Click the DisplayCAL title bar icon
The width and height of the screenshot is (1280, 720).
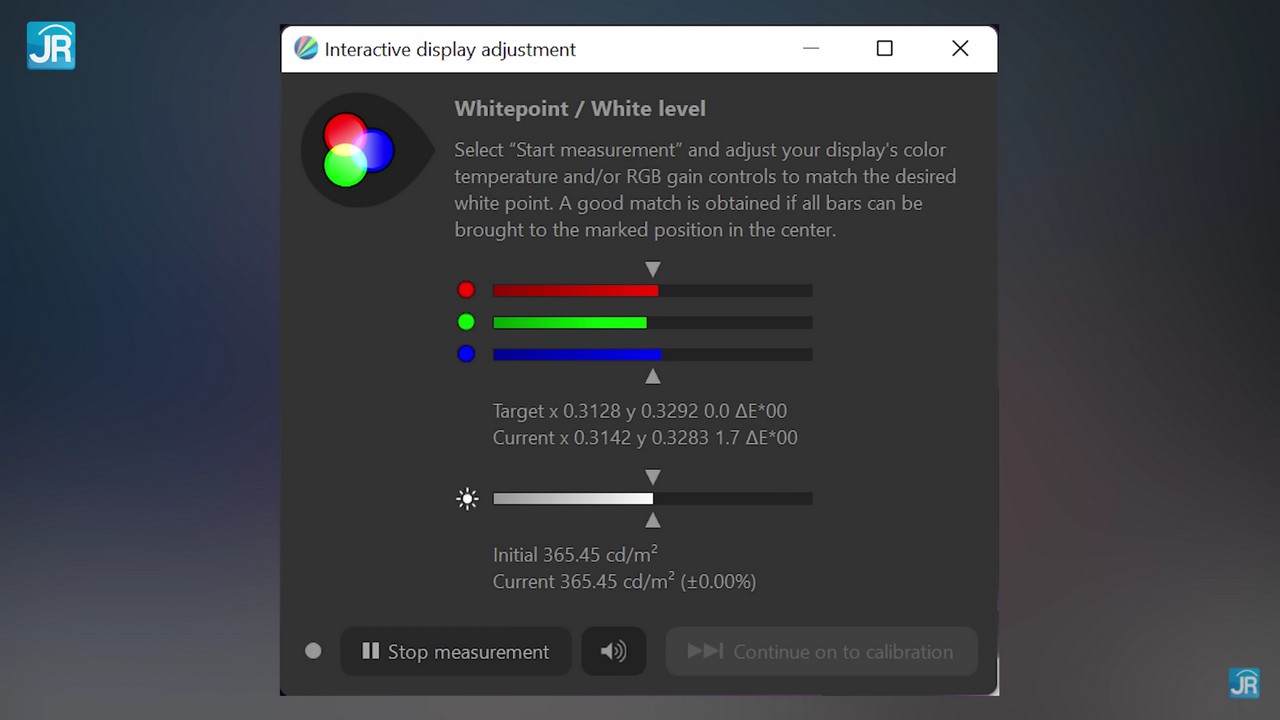(x=306, y=49)
